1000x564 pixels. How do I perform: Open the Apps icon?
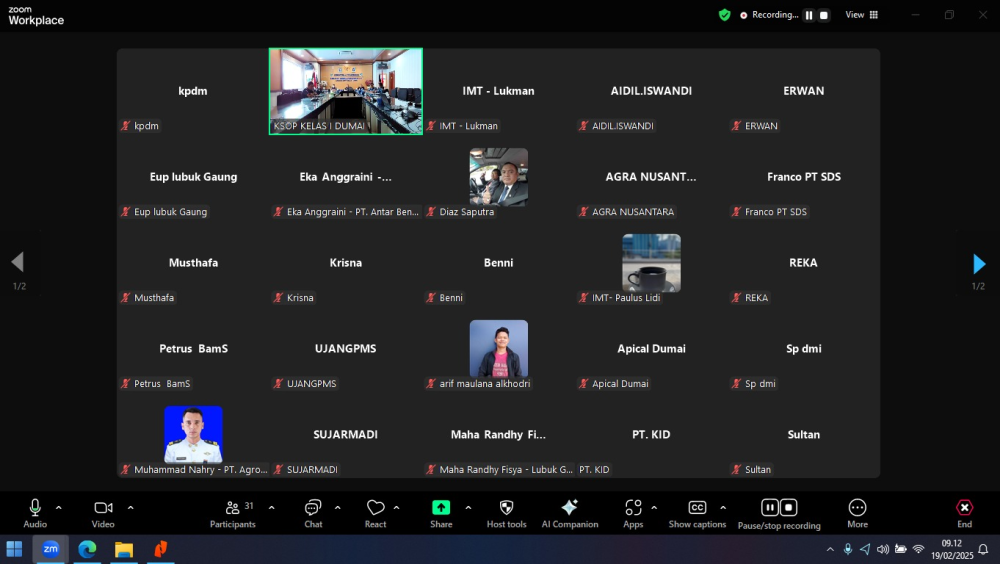tap(633, 514)
